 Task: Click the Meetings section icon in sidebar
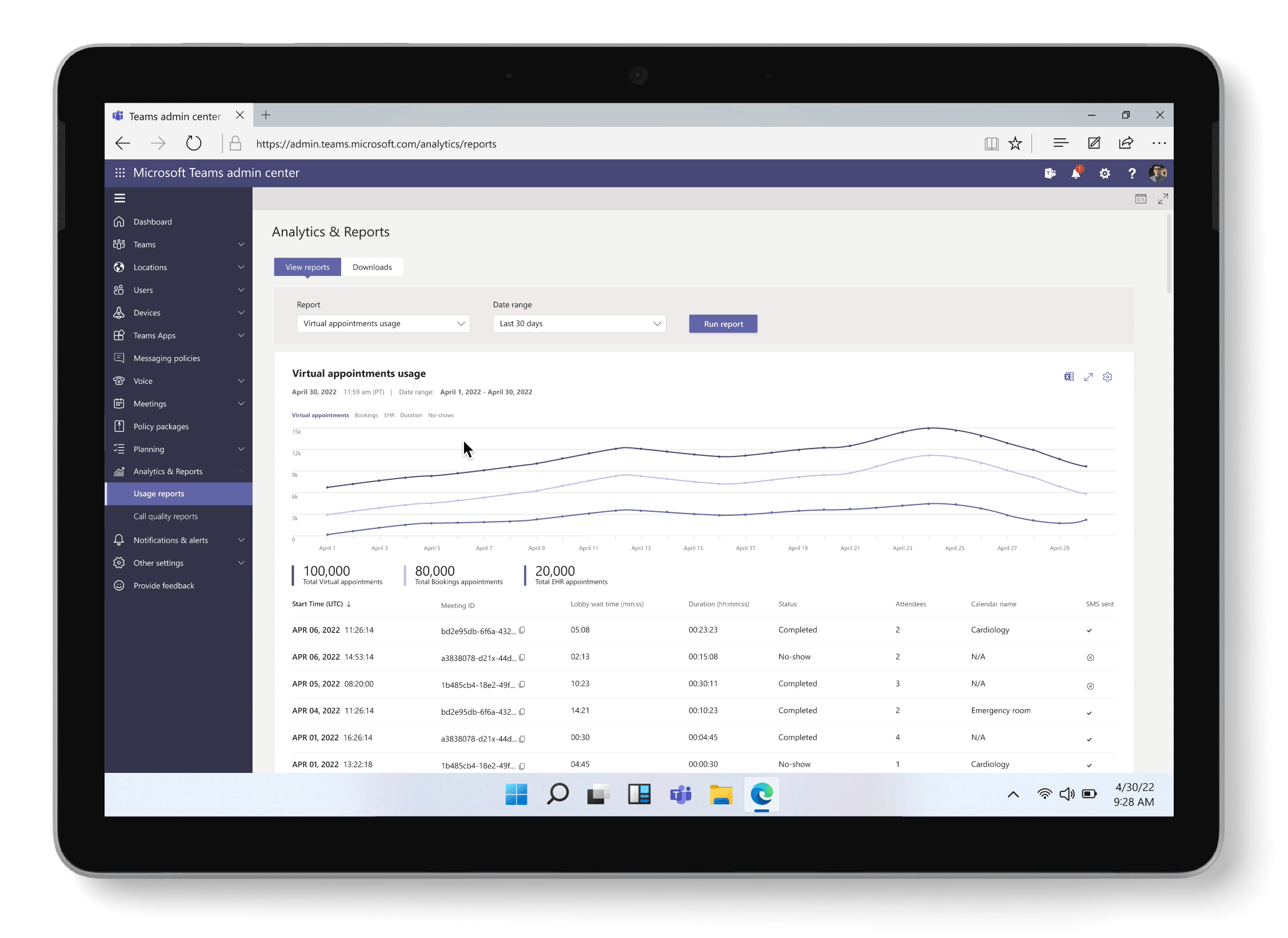click(x=120, y=403)
